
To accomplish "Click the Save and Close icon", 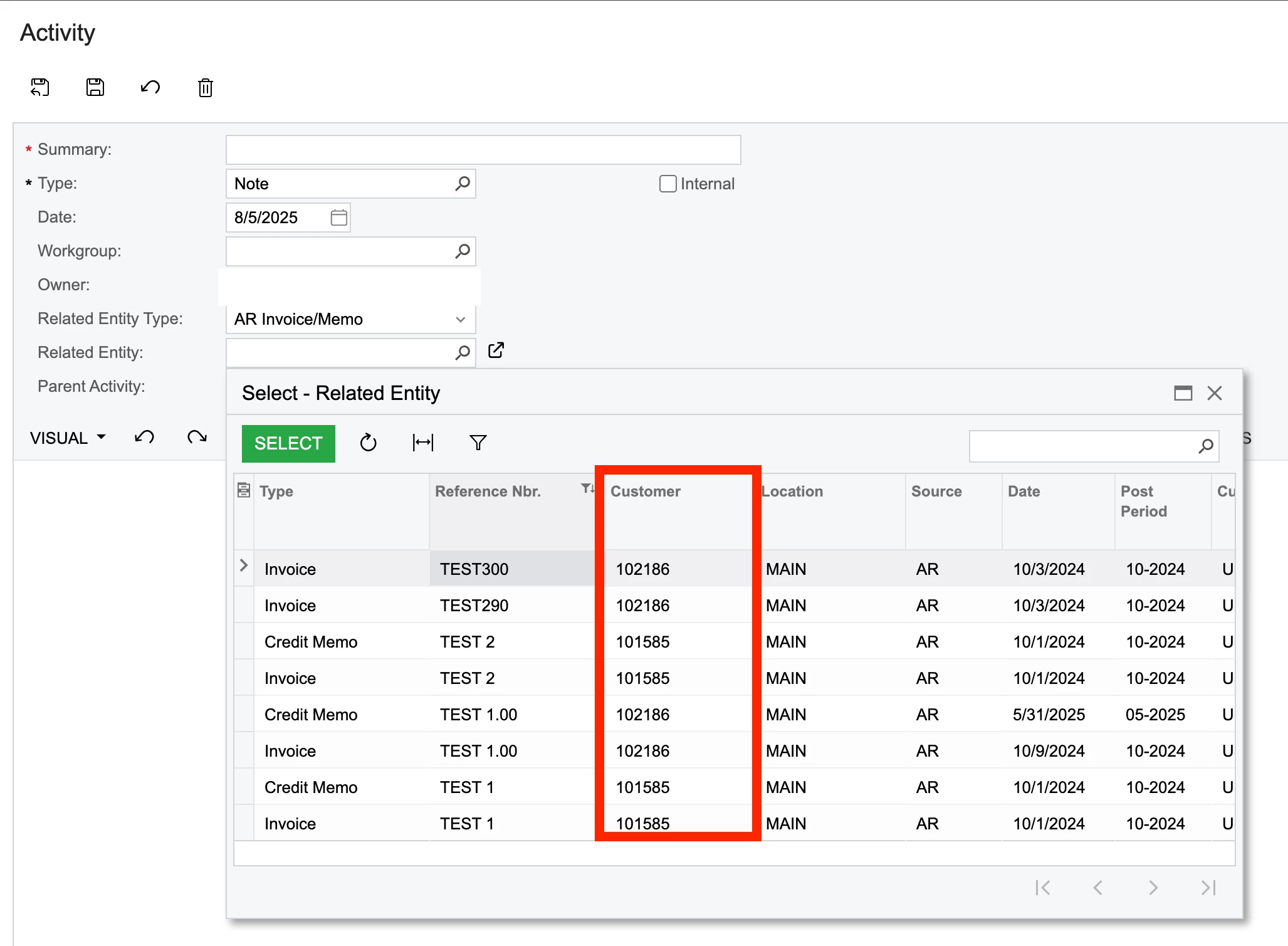I will [x=40, y=87].
